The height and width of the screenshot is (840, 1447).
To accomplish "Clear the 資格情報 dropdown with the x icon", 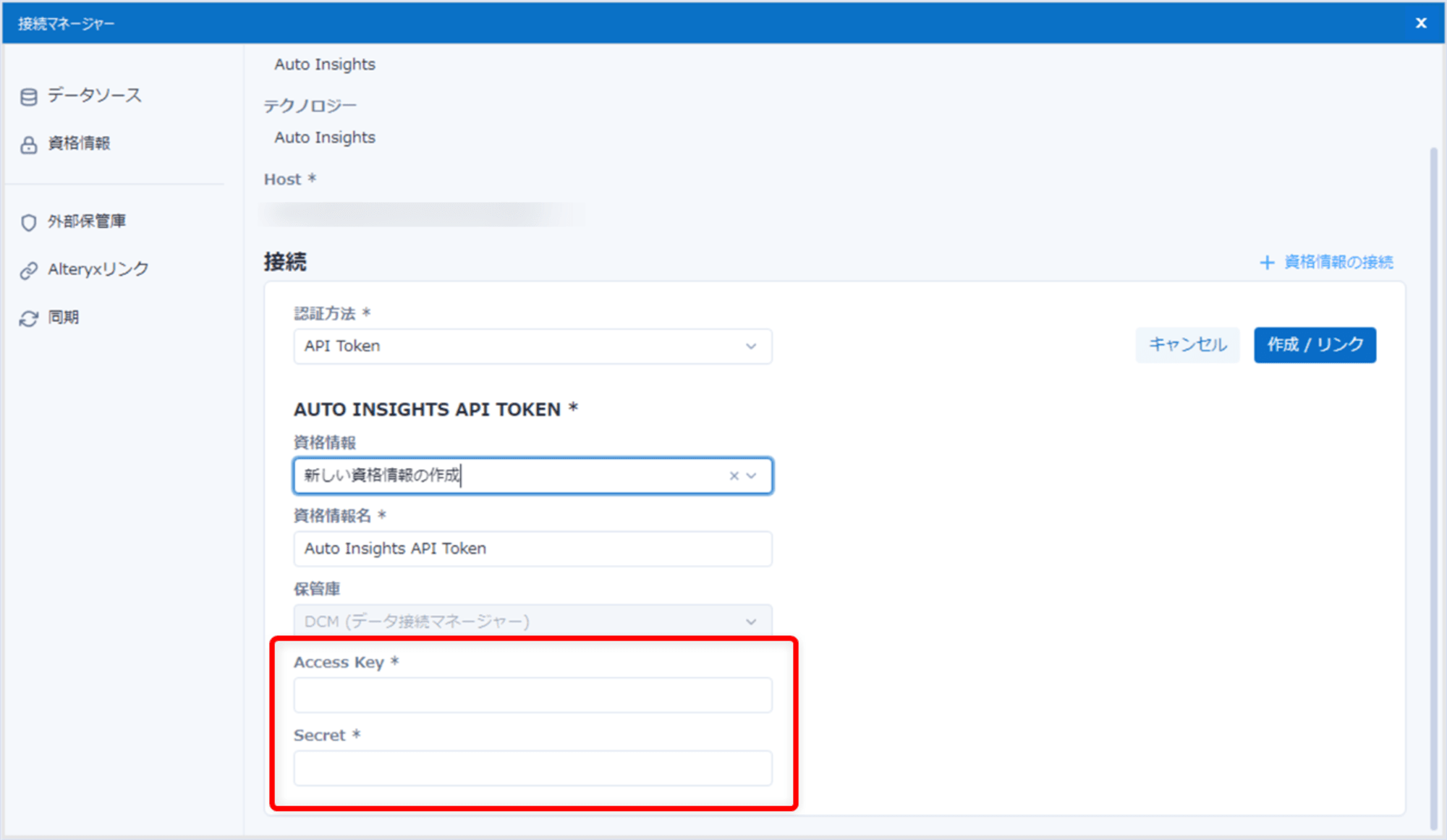I will [x=734, y=475].
